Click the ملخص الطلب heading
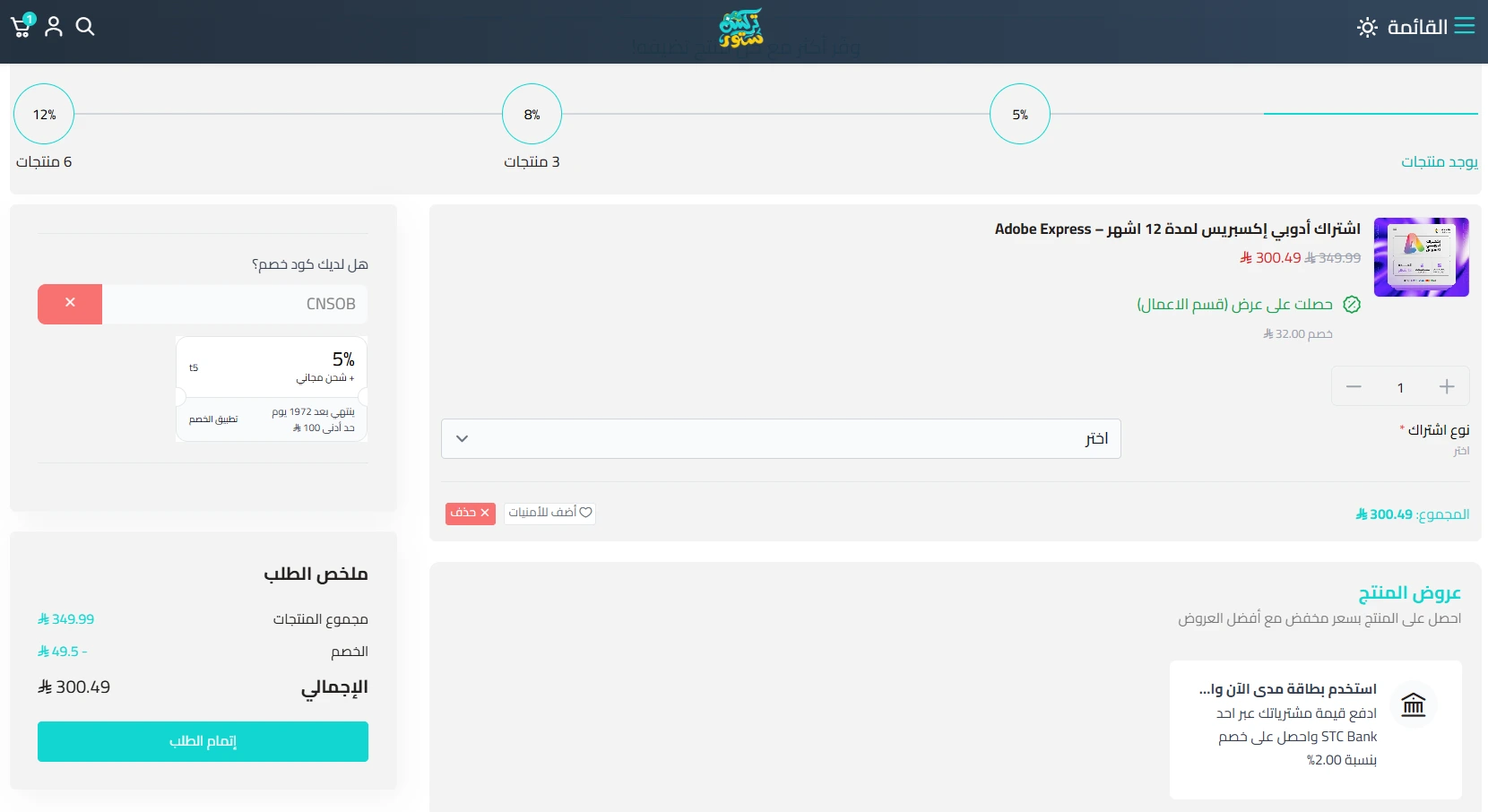This screenshot has width=1488, height=812. coord(316,574)
